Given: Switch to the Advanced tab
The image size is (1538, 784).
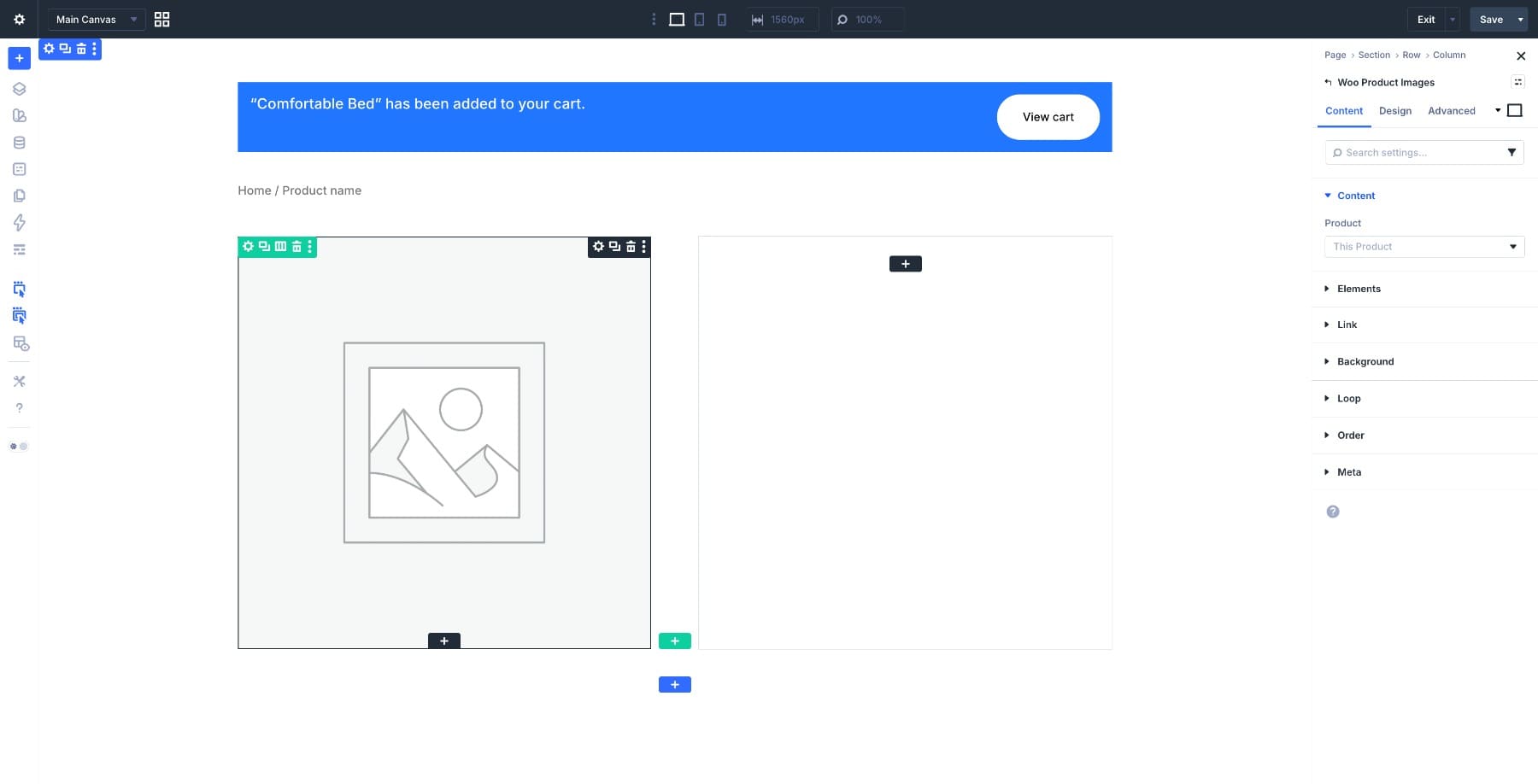Looking at the screenshot, I should click(x=1451, y=111).
